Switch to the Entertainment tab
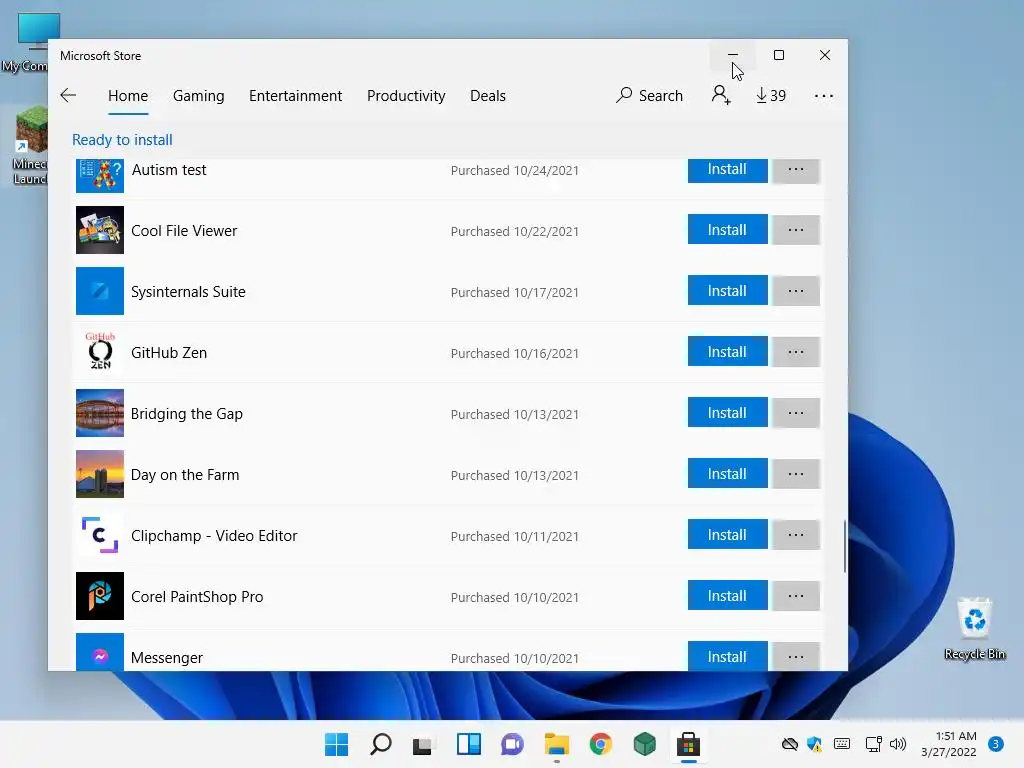This screenshot has height=768, width=1024. 295,95
